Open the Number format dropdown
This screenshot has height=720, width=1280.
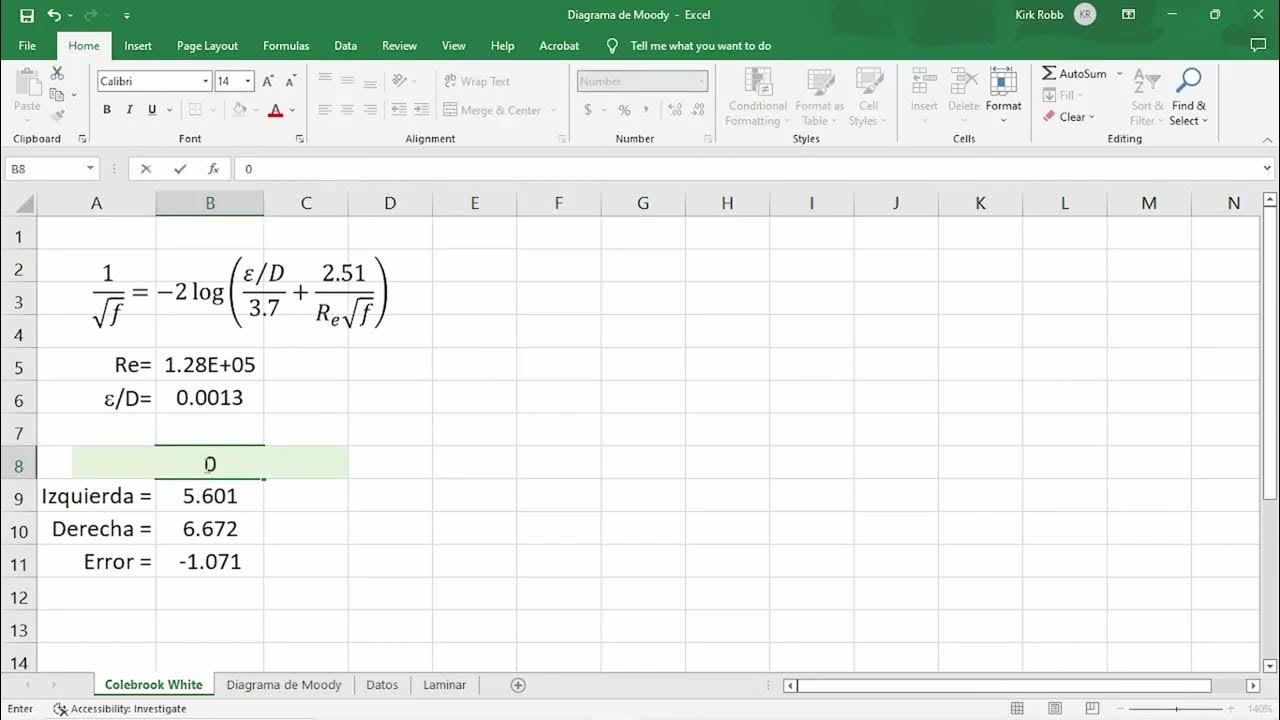pyautogui.click(x=701, y=81)
